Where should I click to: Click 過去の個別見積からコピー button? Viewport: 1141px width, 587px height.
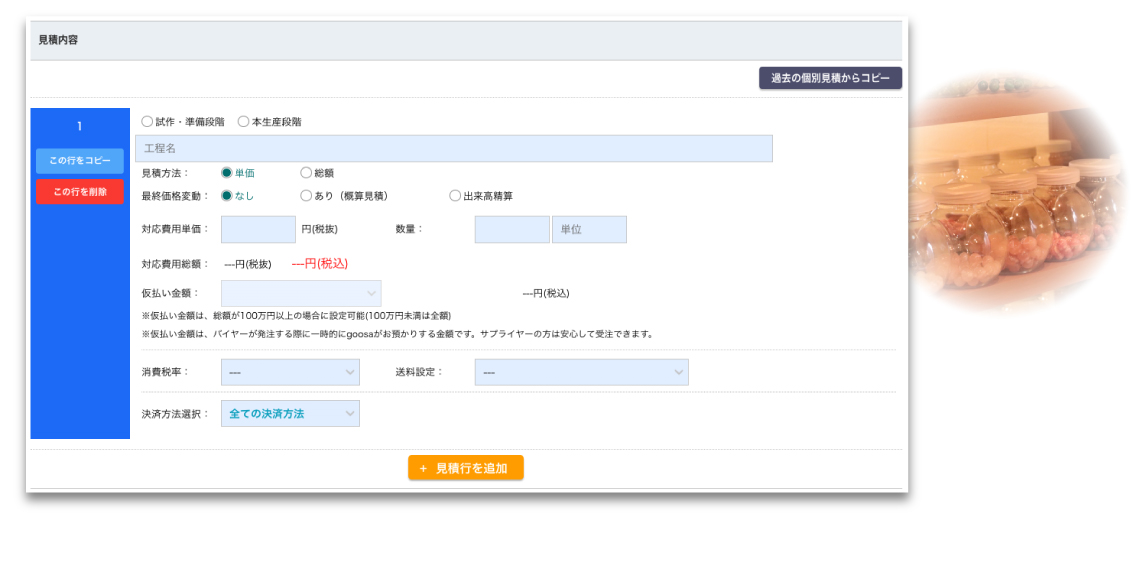point(830,78)
